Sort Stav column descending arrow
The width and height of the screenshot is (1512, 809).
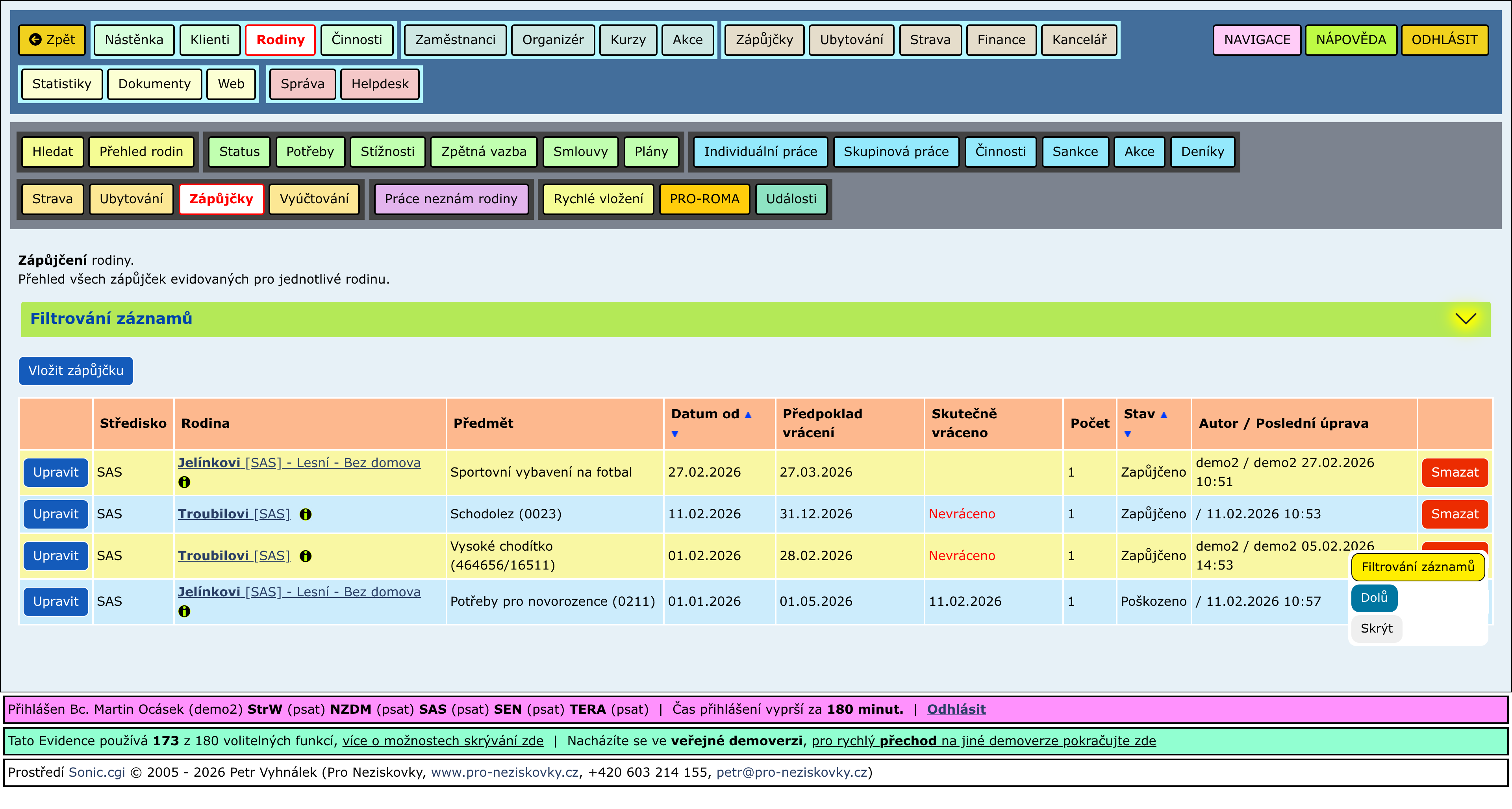[1127, 434]
